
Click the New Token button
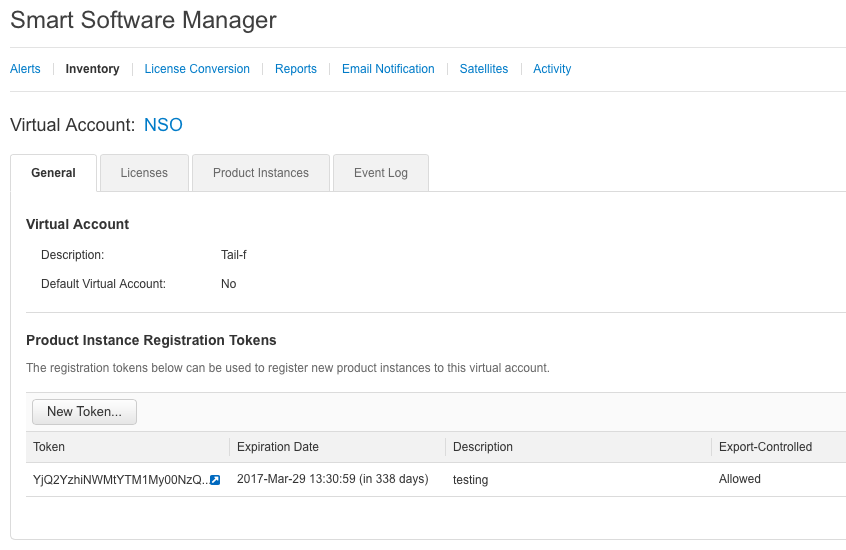[x=84, y=412]
